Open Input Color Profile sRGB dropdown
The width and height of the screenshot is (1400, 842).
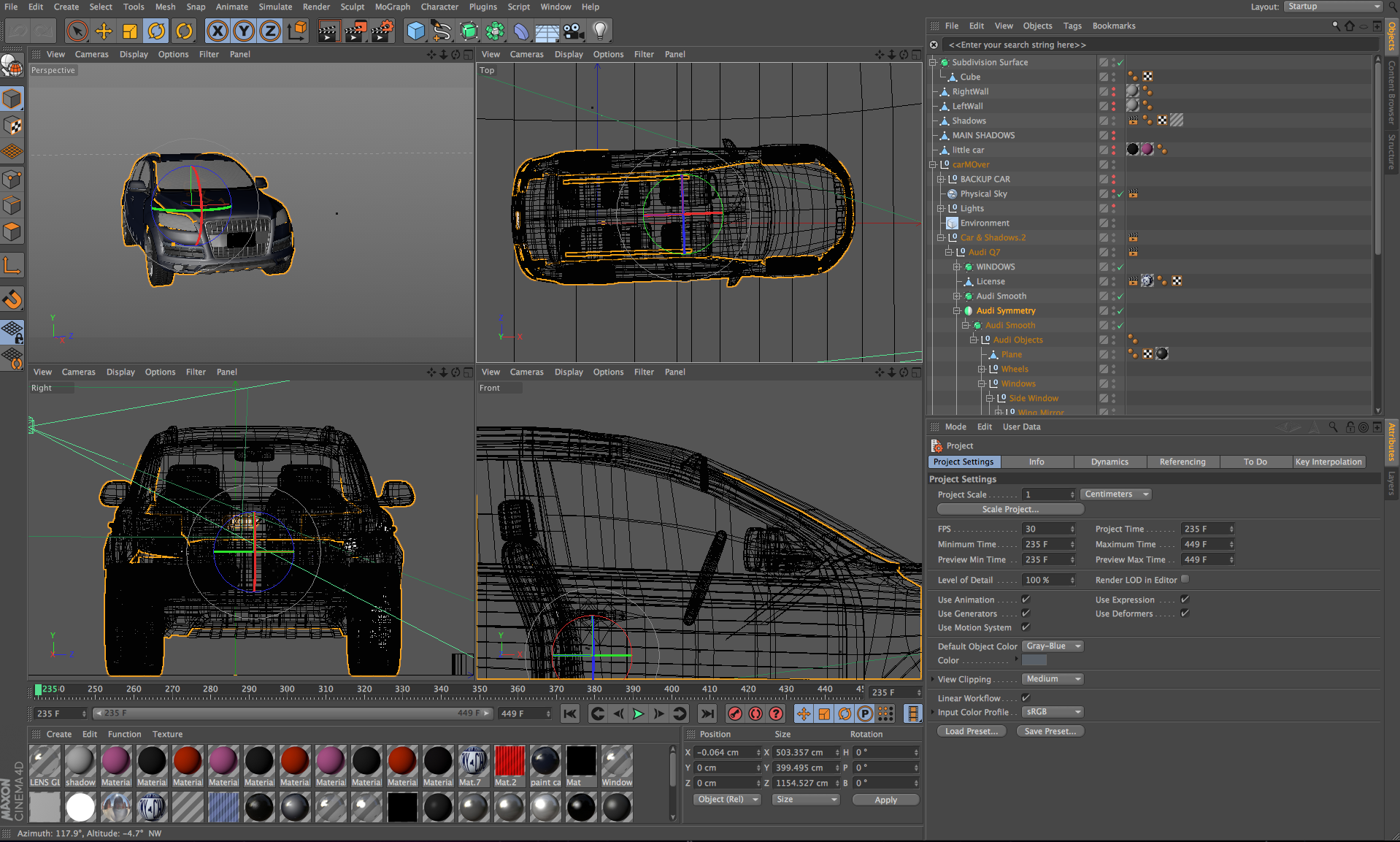pos(1052,712)
